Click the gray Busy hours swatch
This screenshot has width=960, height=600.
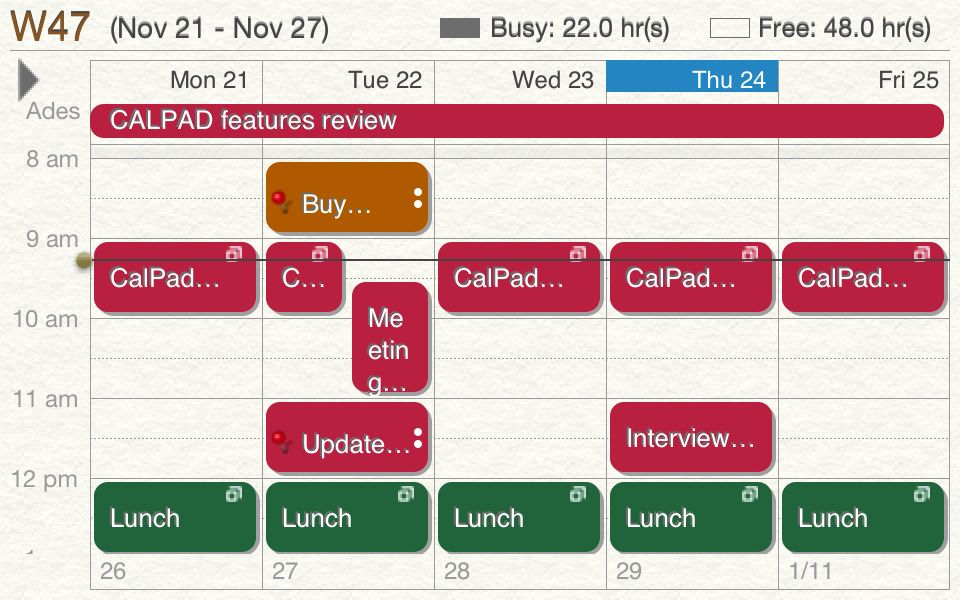point(460,28)
